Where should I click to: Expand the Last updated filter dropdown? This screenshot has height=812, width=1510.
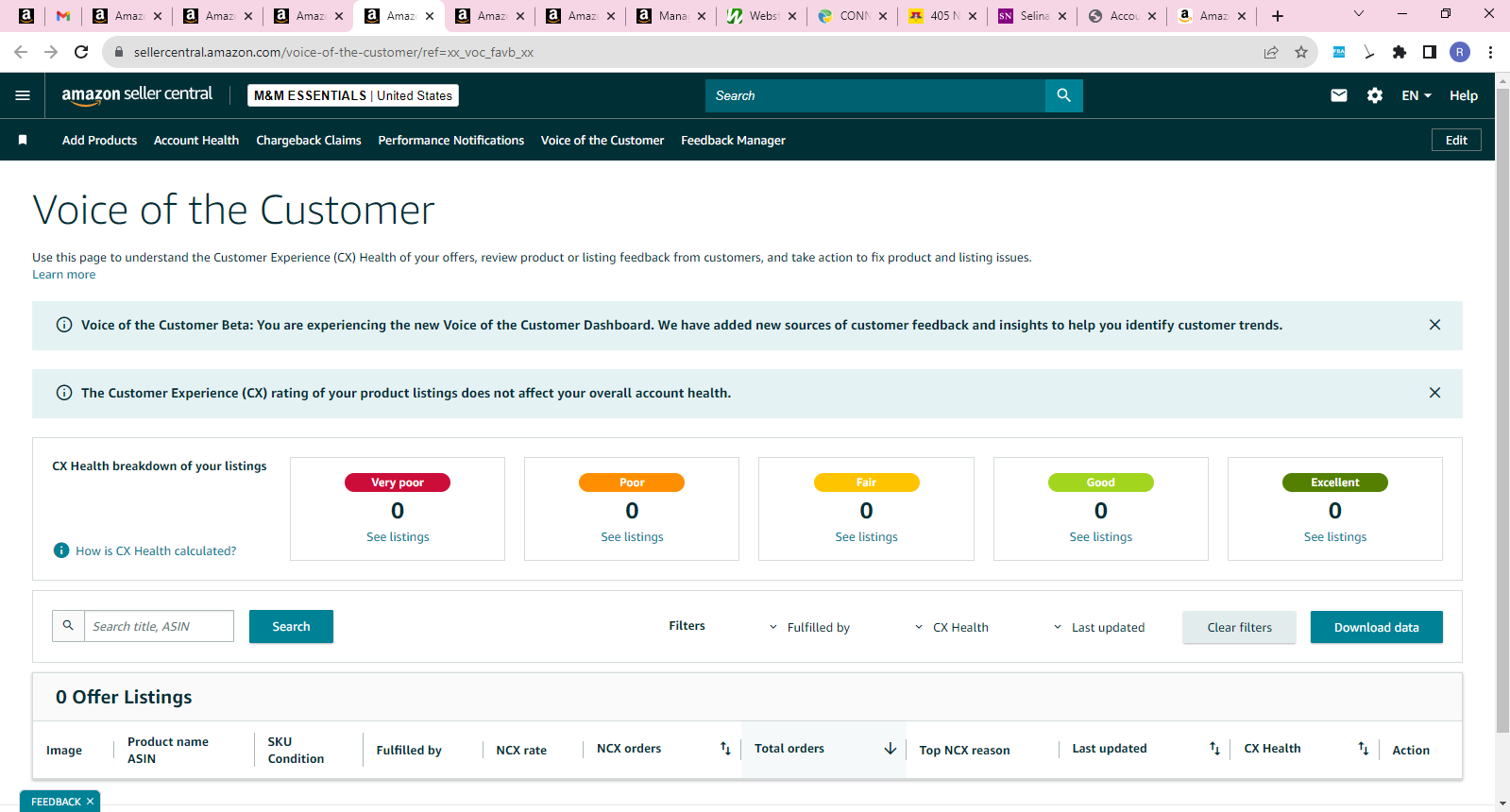[x=1099, y=627]
